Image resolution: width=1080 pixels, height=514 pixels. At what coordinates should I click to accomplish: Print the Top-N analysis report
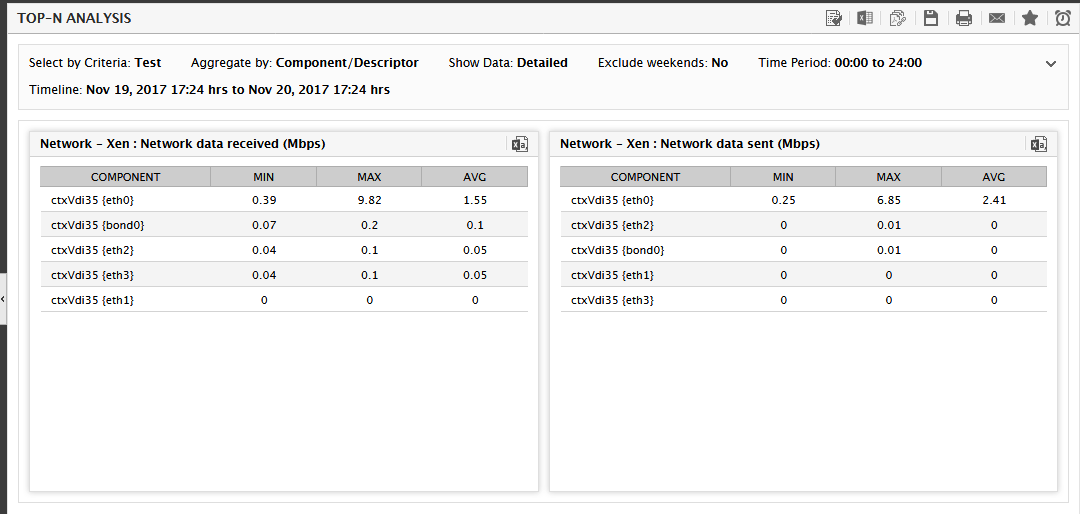click(x=964, y=19)
